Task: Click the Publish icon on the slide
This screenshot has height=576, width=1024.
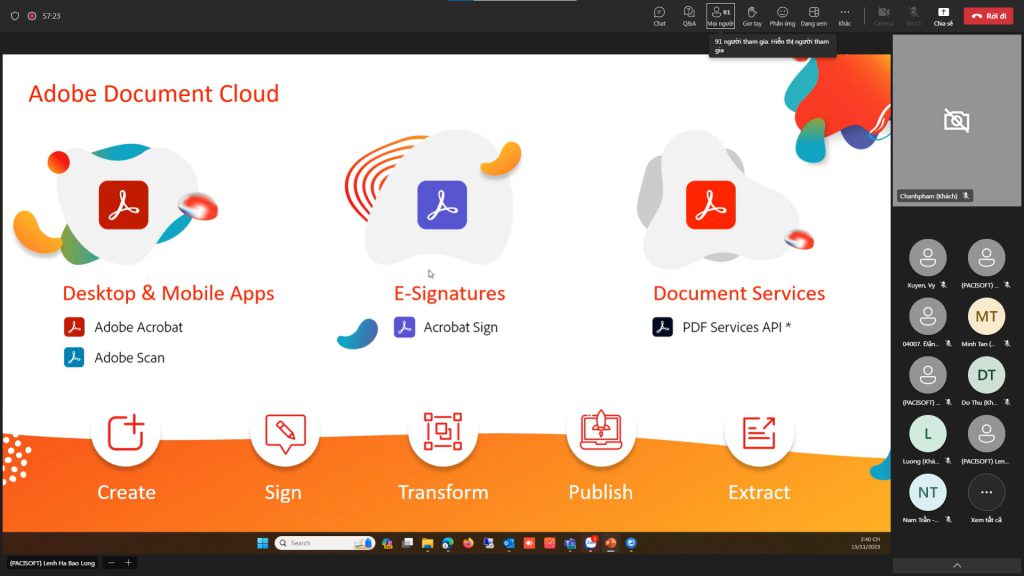Action: click(x=601, y=432)
